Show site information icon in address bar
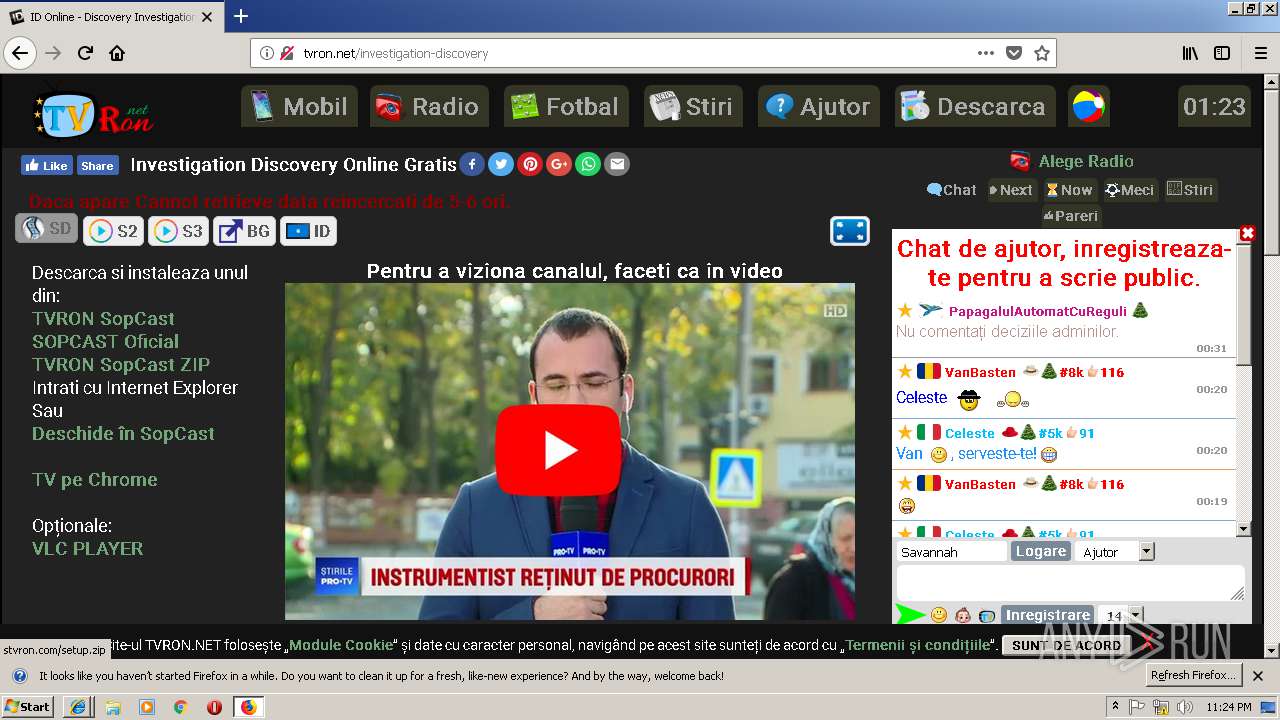This screenshot has width=1280, height=720. click(266, 53)
